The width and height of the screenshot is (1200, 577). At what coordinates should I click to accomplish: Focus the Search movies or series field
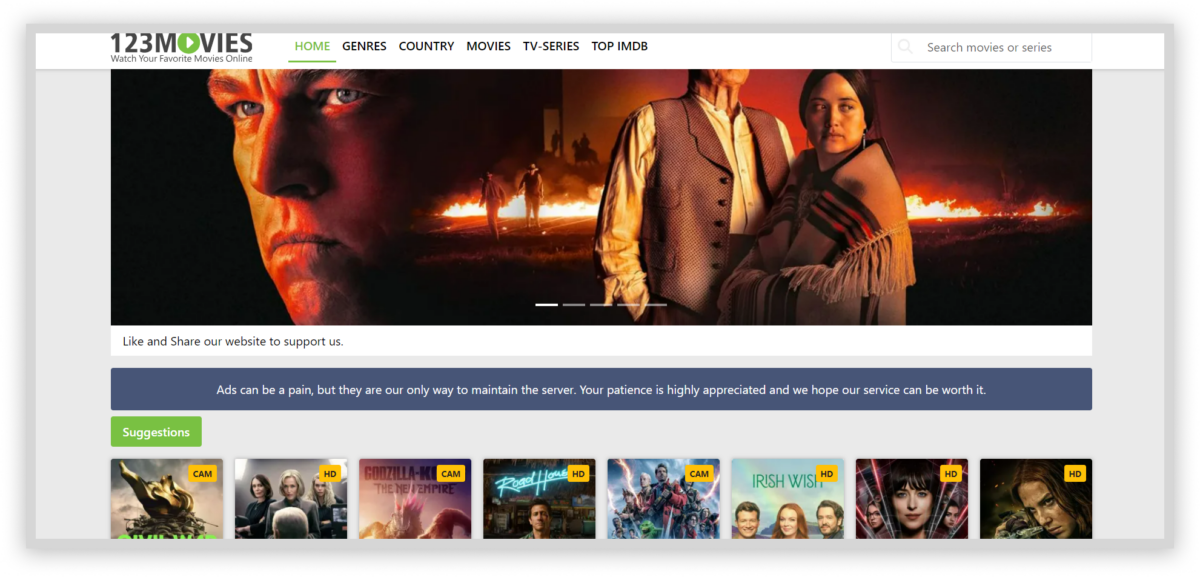(991, 47)
